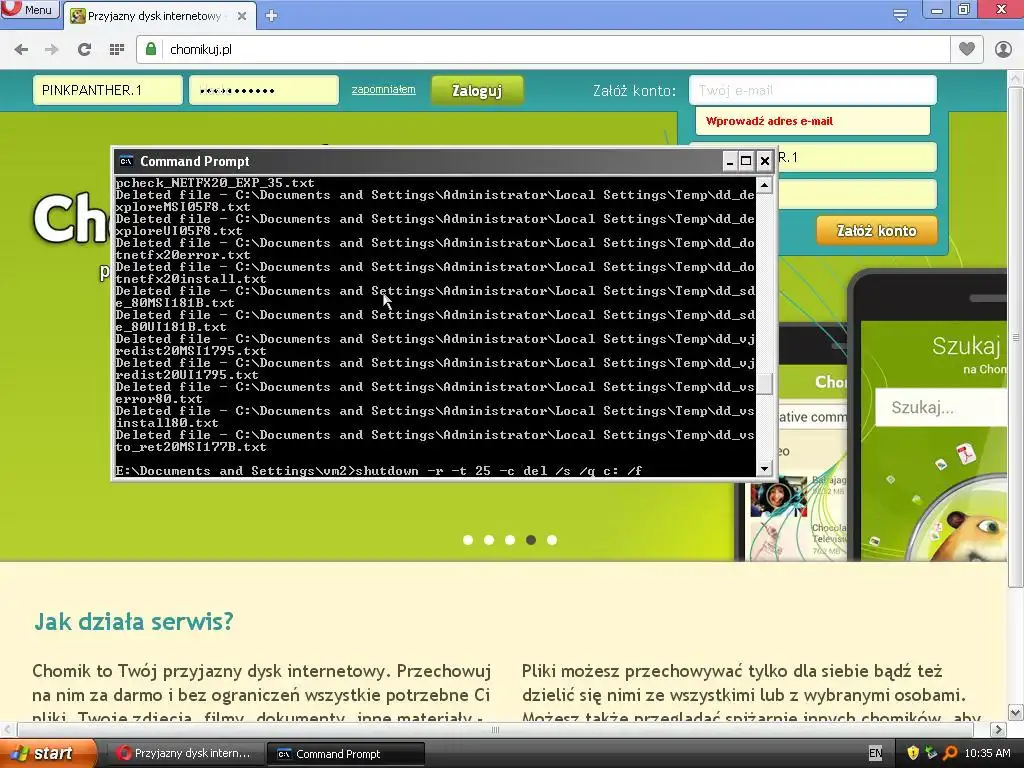Open a new browser tab
This screenshot has height=768, width=1024.
pyautogui.click(x=272, y=16)
